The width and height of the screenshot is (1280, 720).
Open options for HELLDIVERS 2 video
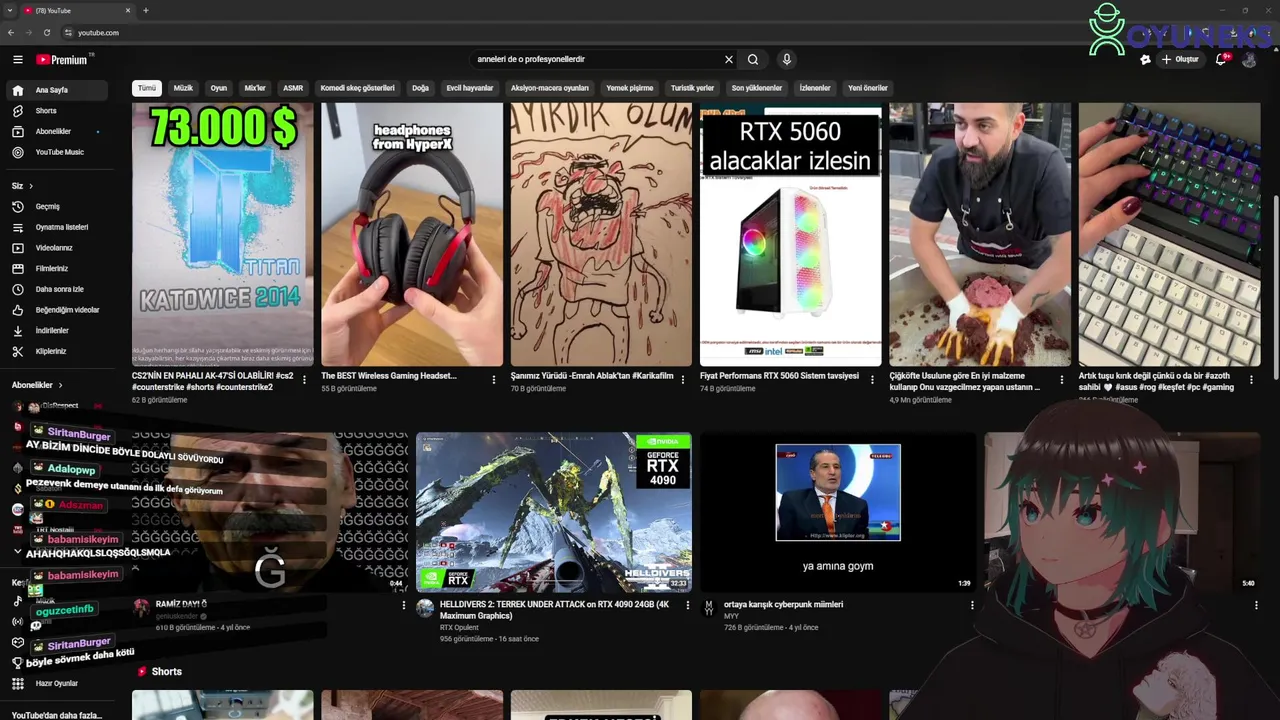click(x=688, y=605)
